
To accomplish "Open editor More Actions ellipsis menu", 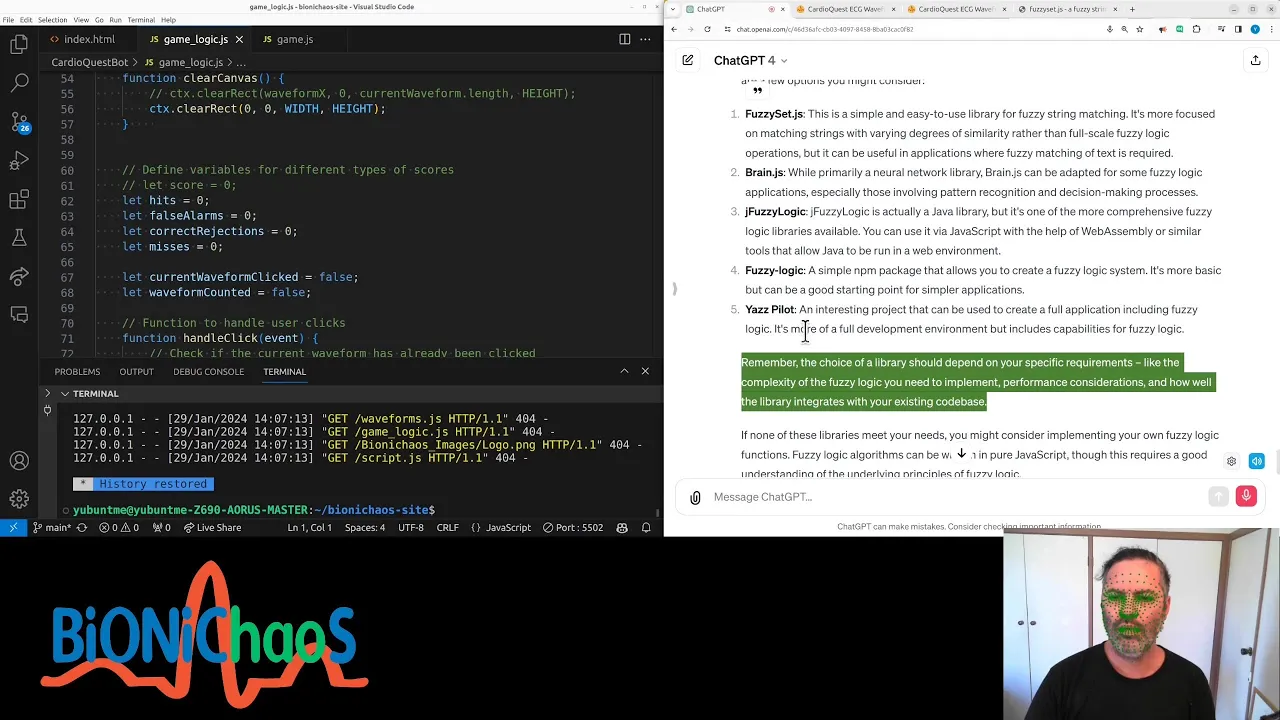I will coord(645,39).
